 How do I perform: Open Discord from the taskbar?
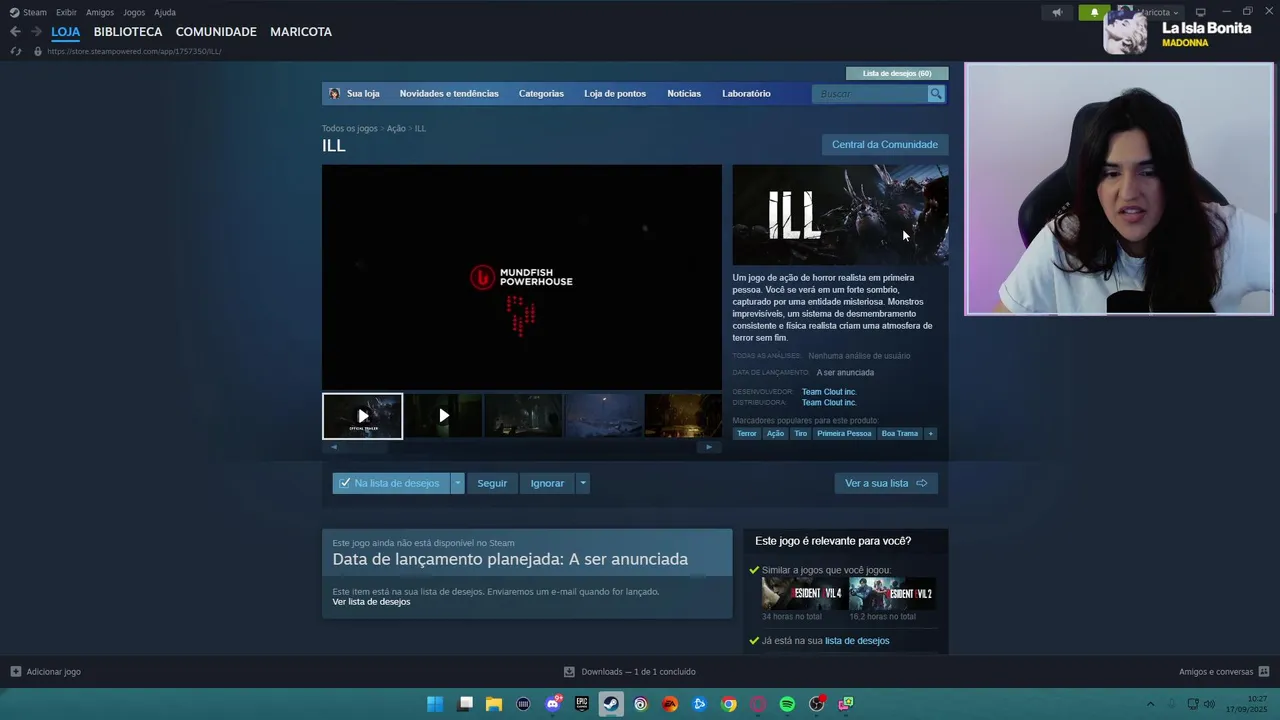coord(553,704)
